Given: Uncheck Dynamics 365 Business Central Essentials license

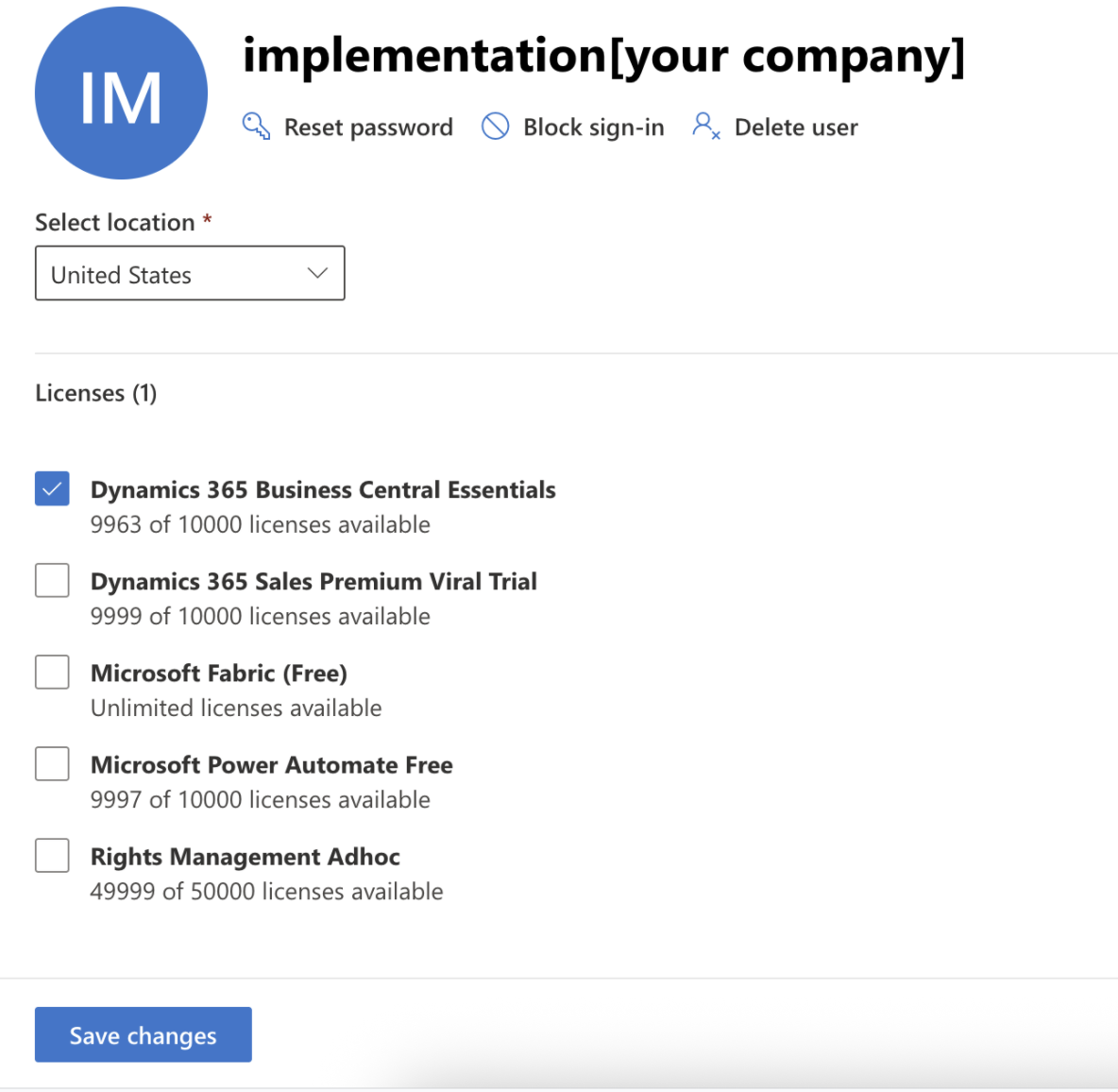Looking at the screenshot, I should (52, 488).
